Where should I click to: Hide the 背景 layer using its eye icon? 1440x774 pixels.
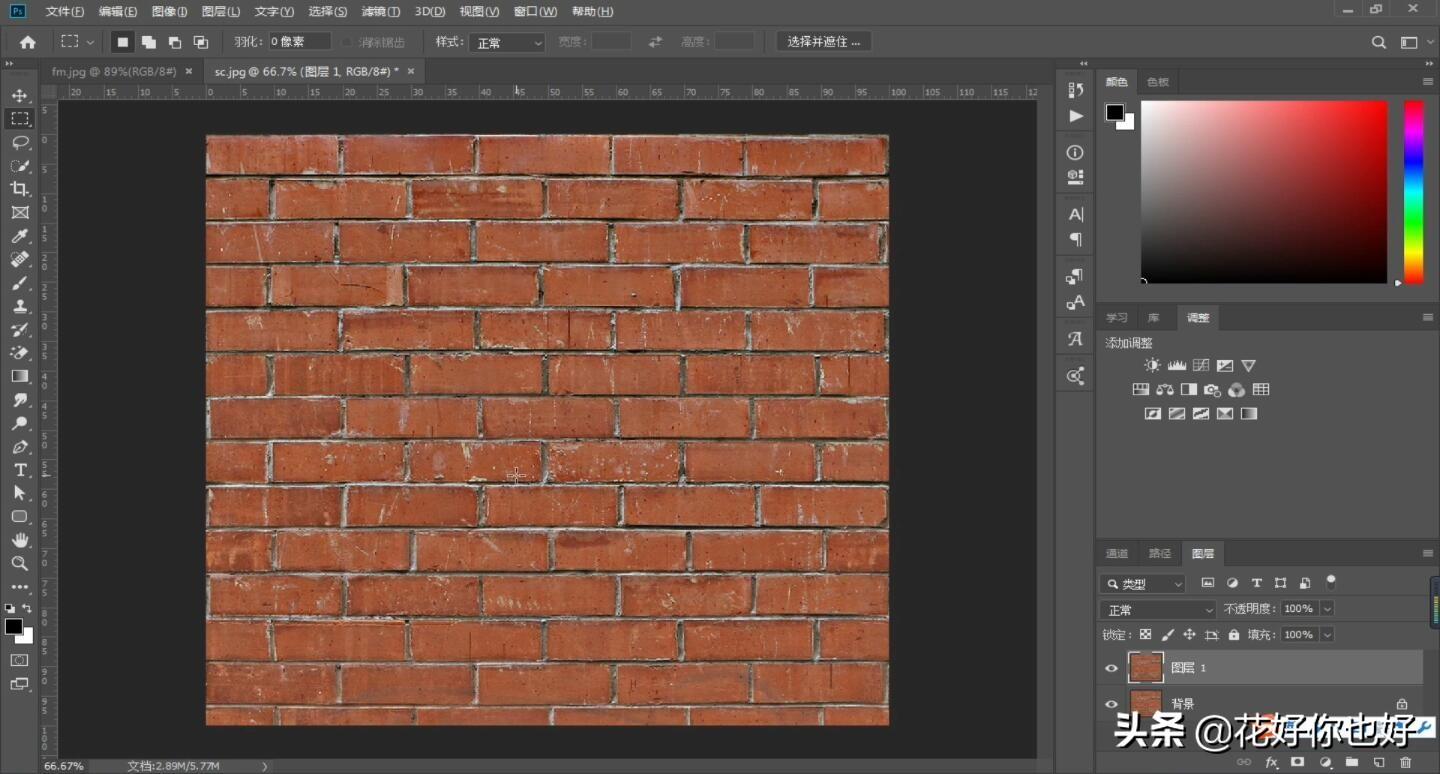coord(1111,704)
